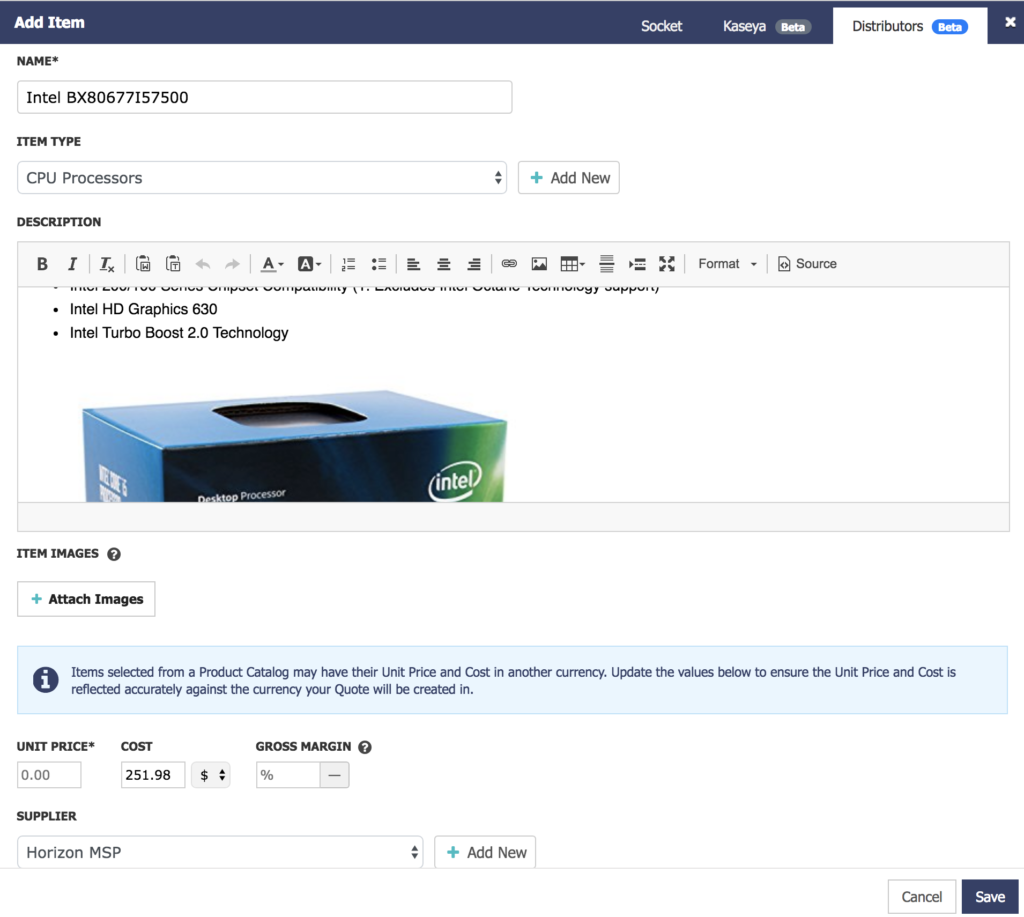Click the Intel processor box image in description

(294, 446)
